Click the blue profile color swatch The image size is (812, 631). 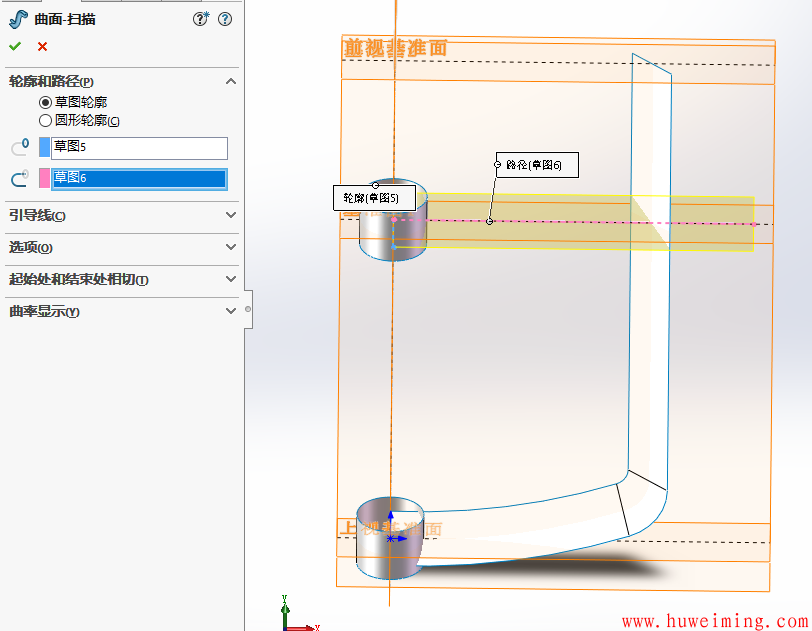click(x=44, y=148)
